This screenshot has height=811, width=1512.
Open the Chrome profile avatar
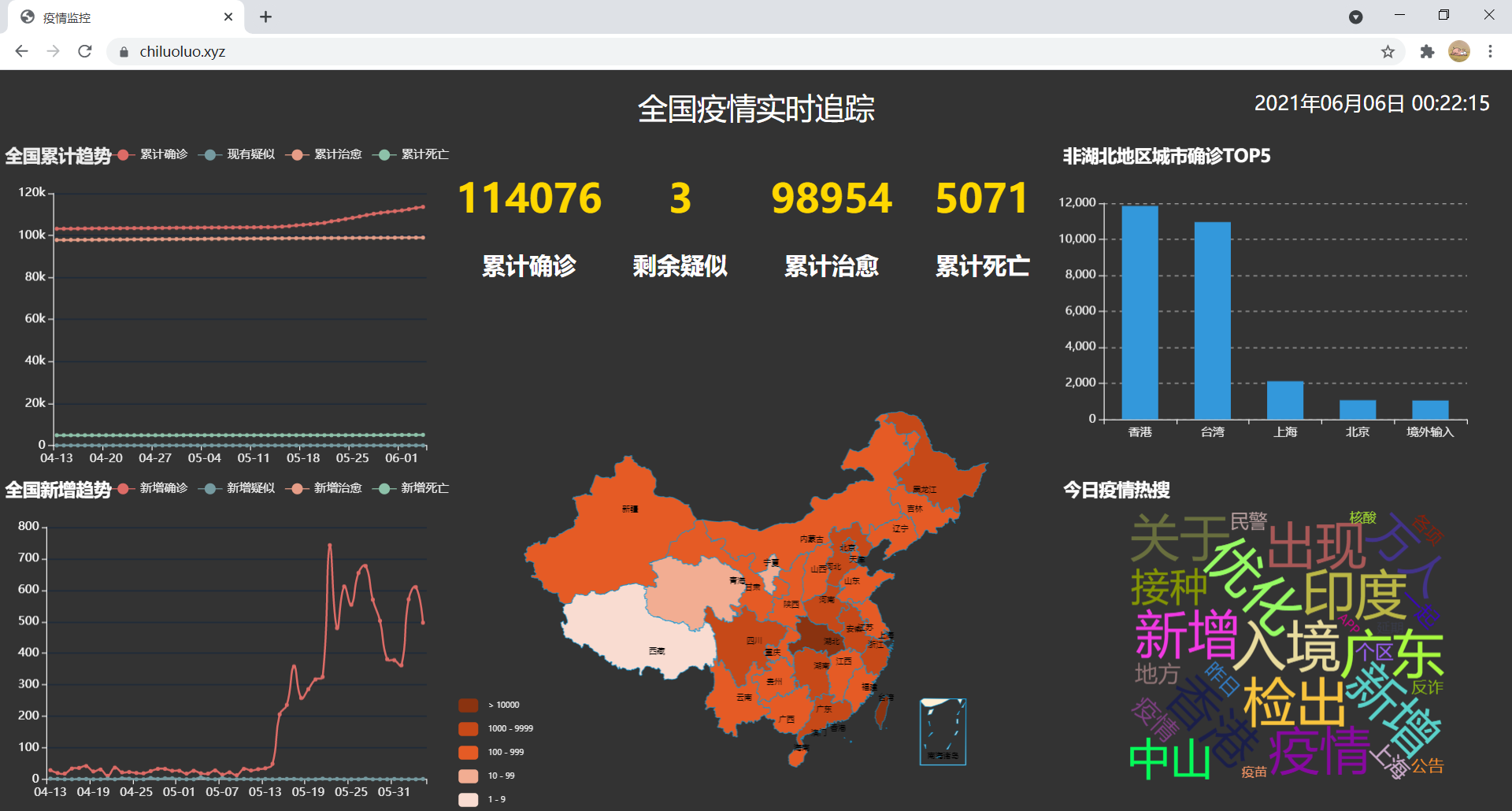click(x=1459, y=51)
